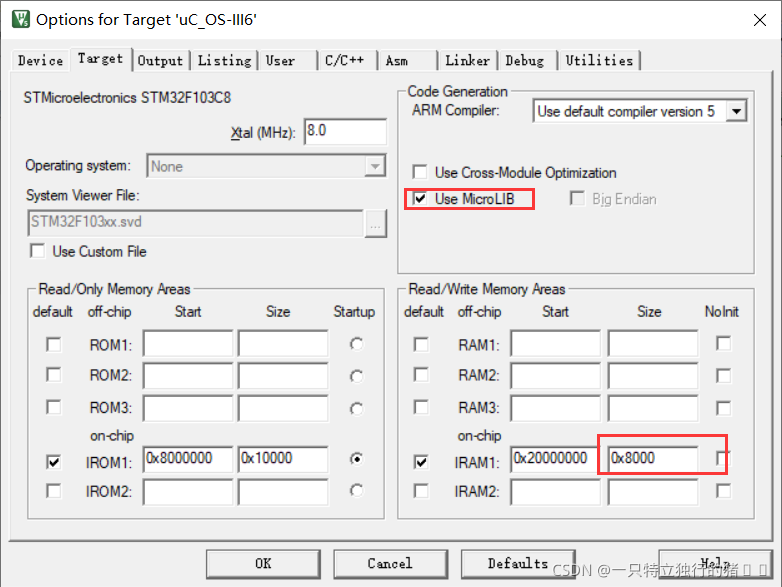
Task: Click the Help button
Action: 715,564
